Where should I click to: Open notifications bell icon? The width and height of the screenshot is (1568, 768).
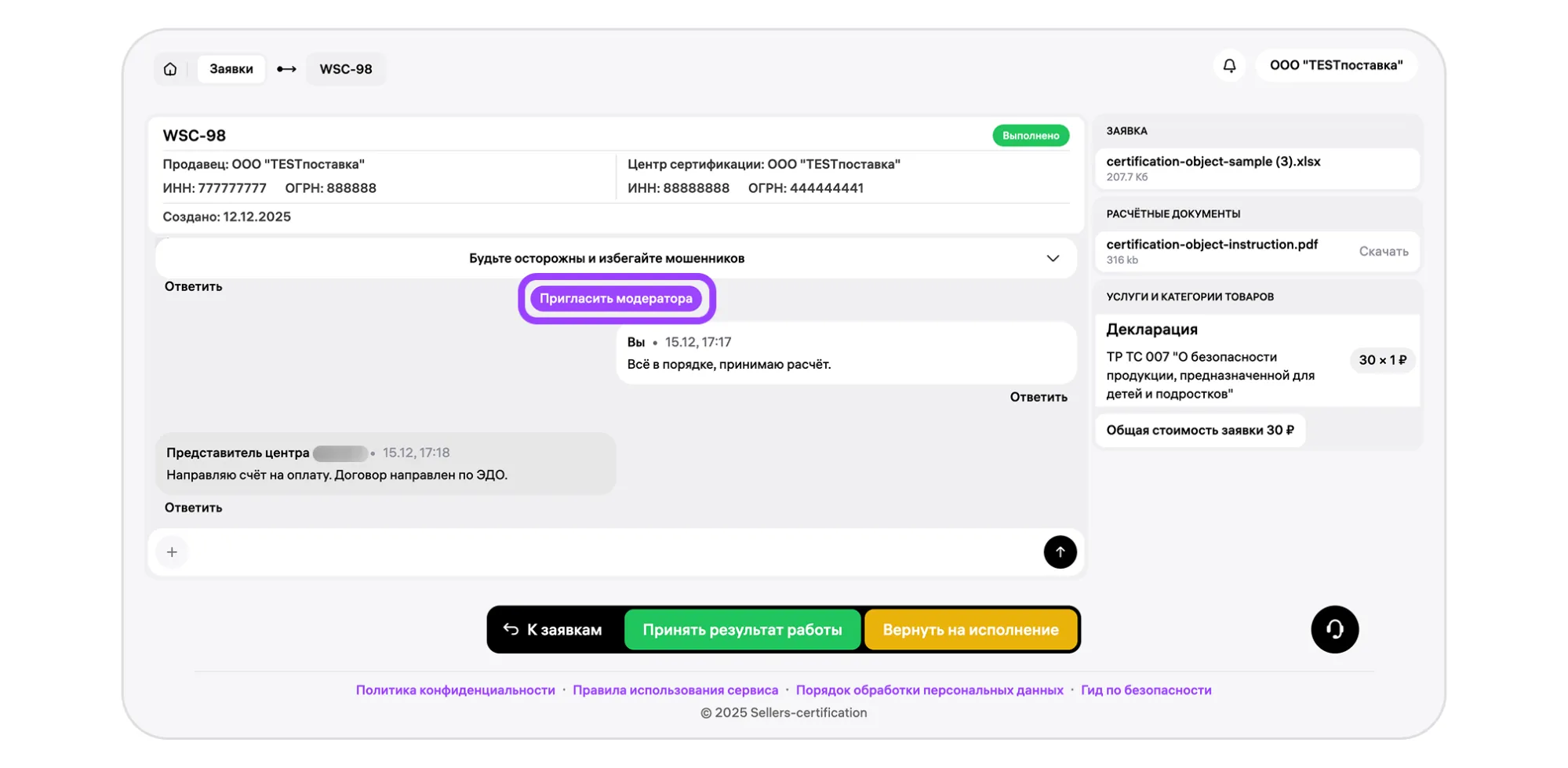tap(1229, 65)
